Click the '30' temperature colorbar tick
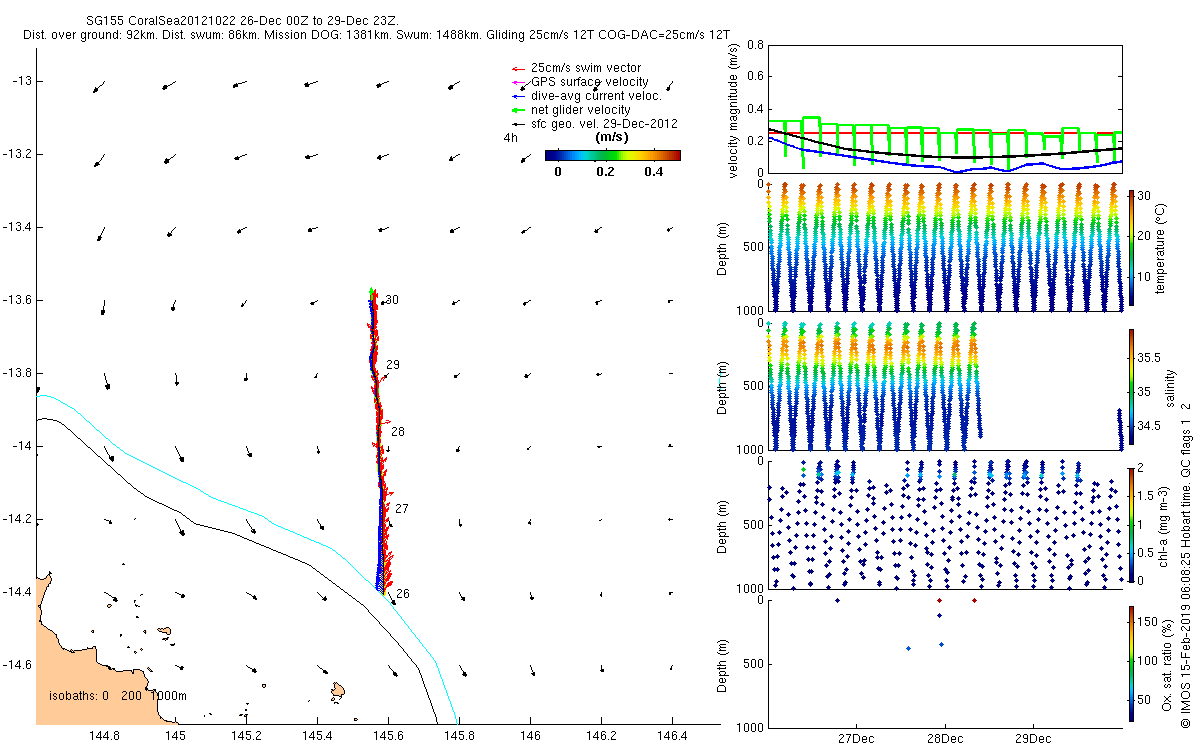The image size is (1200, 750). point(1143,195)
